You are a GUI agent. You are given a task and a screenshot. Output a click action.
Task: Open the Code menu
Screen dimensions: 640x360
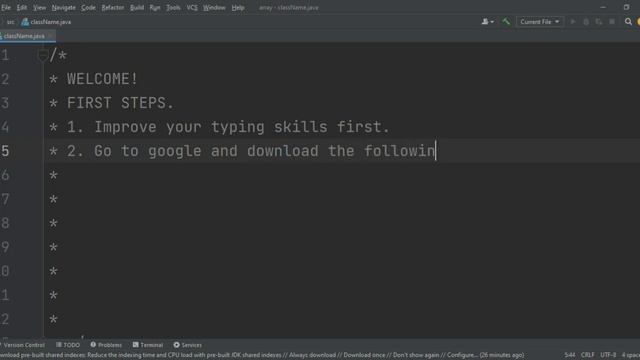[88, 8]
